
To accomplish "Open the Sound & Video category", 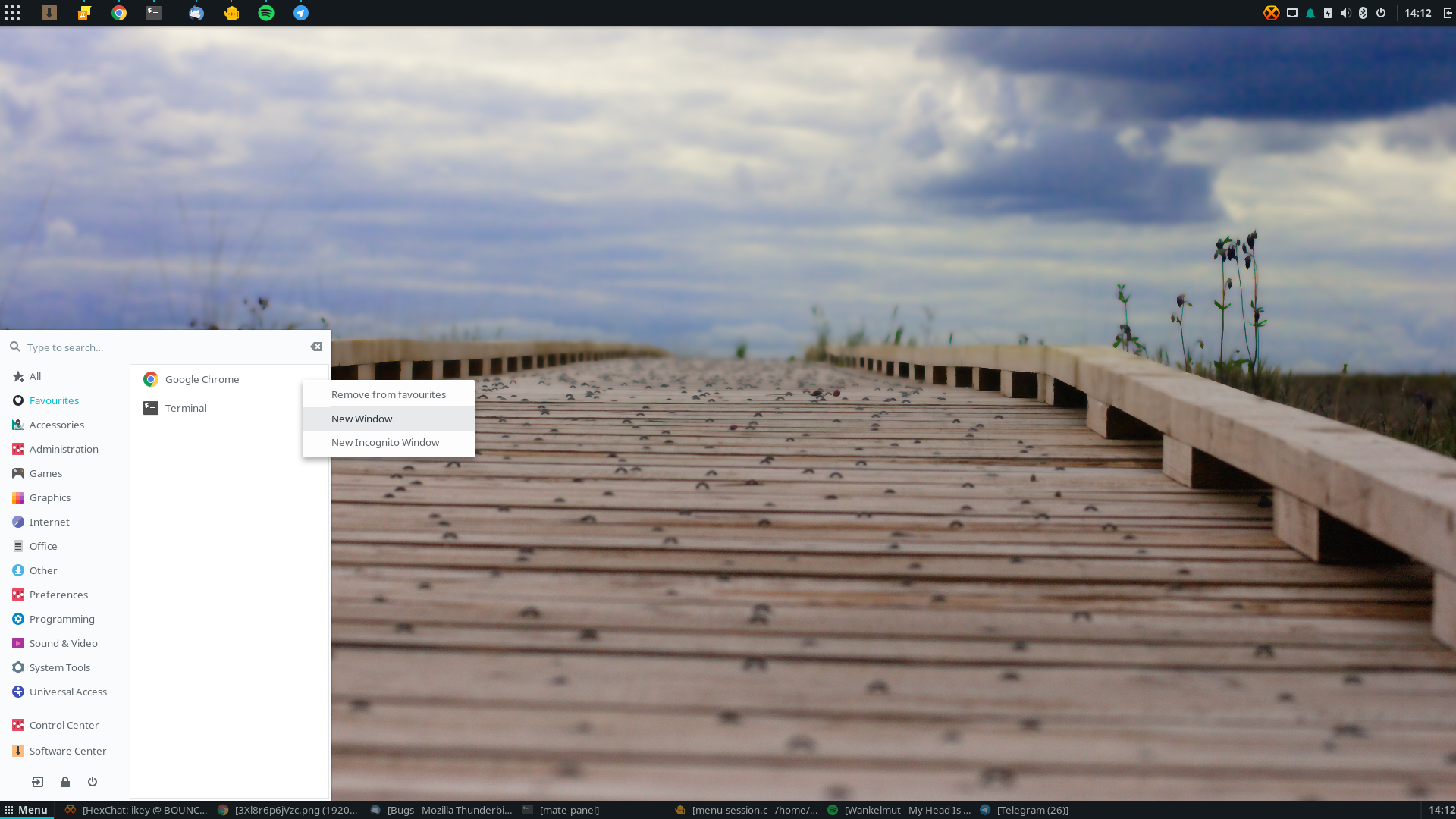I will (65, 643).
